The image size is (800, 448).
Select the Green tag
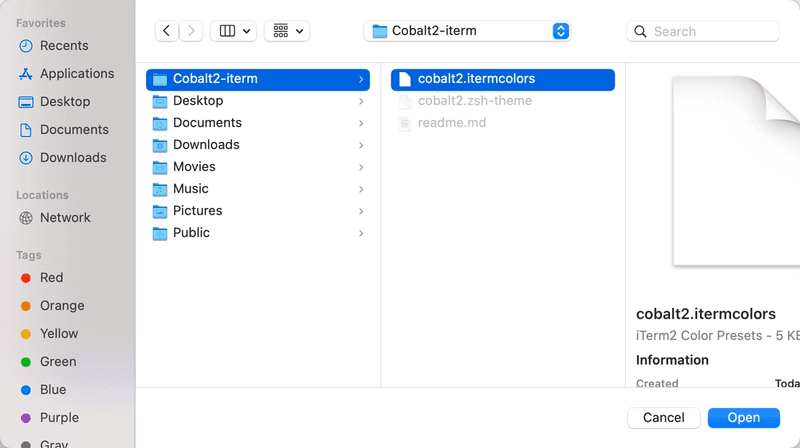[48, 362]
